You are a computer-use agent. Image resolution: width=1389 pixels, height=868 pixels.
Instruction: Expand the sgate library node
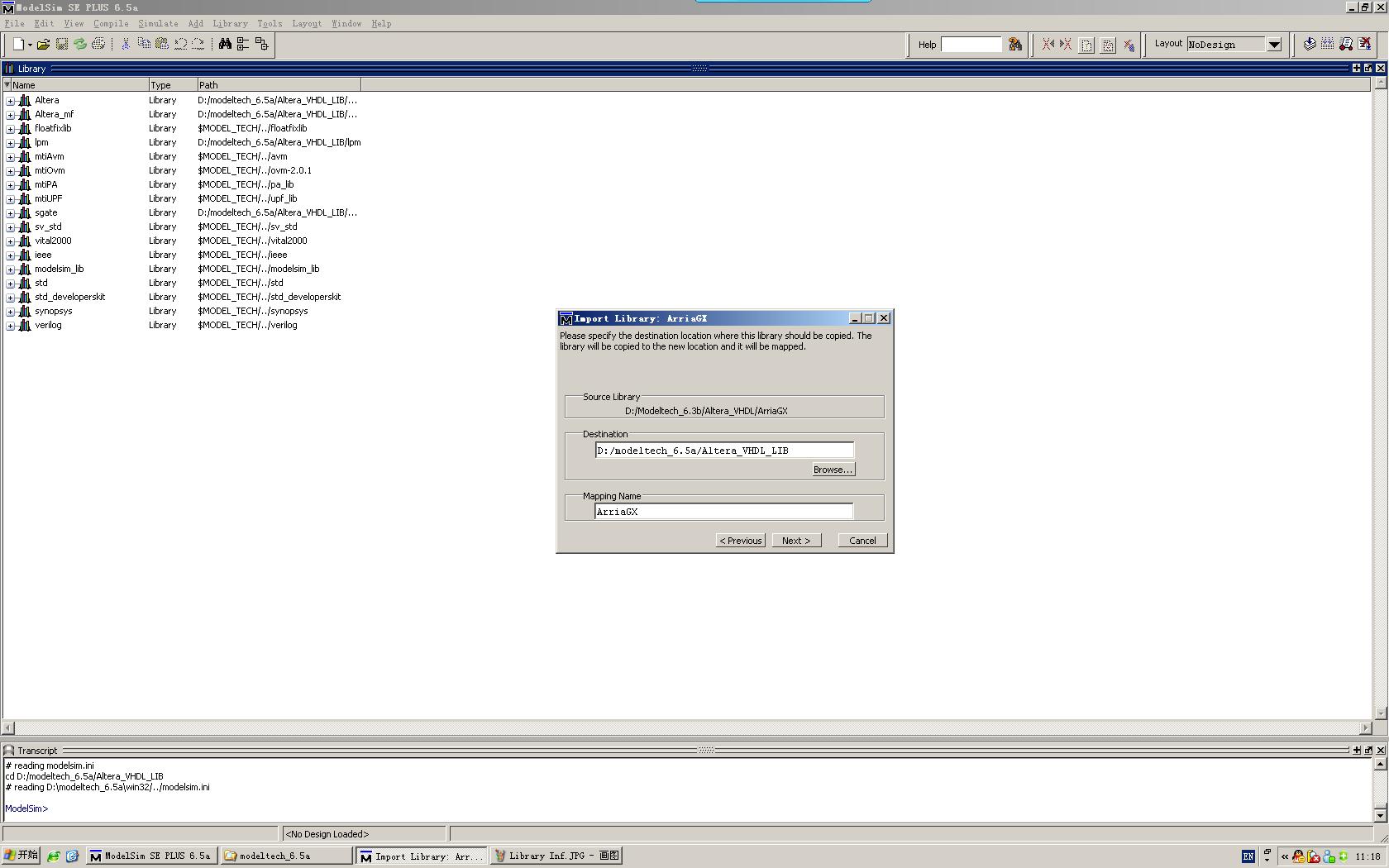(10, 213)
